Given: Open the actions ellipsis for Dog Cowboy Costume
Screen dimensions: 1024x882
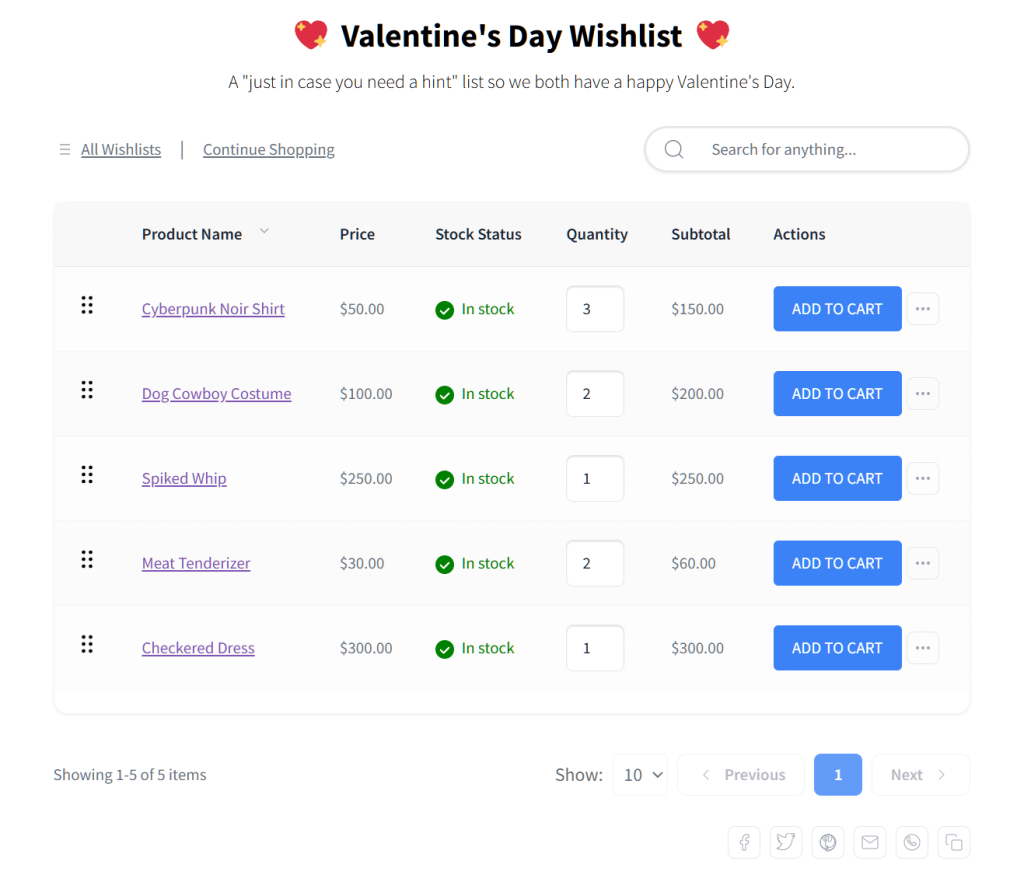Looking at the screenshot, I should click(922, 393).
